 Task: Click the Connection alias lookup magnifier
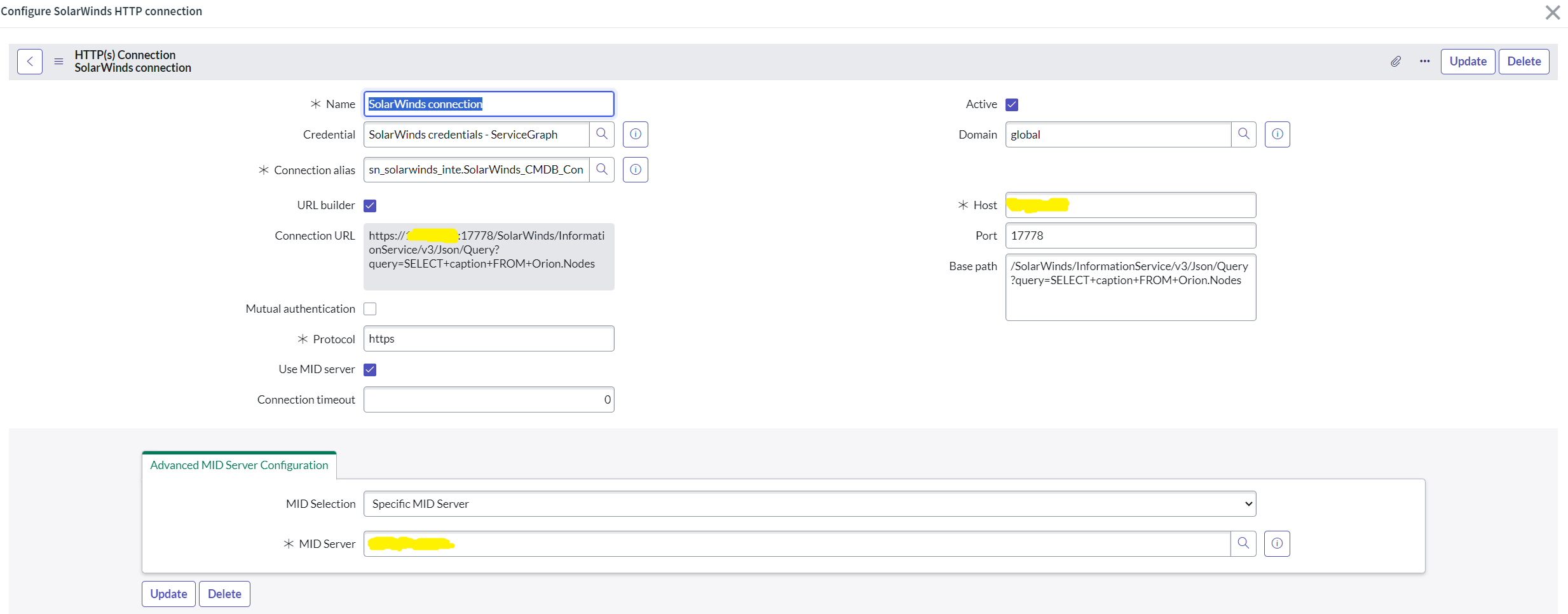point(601,170)
